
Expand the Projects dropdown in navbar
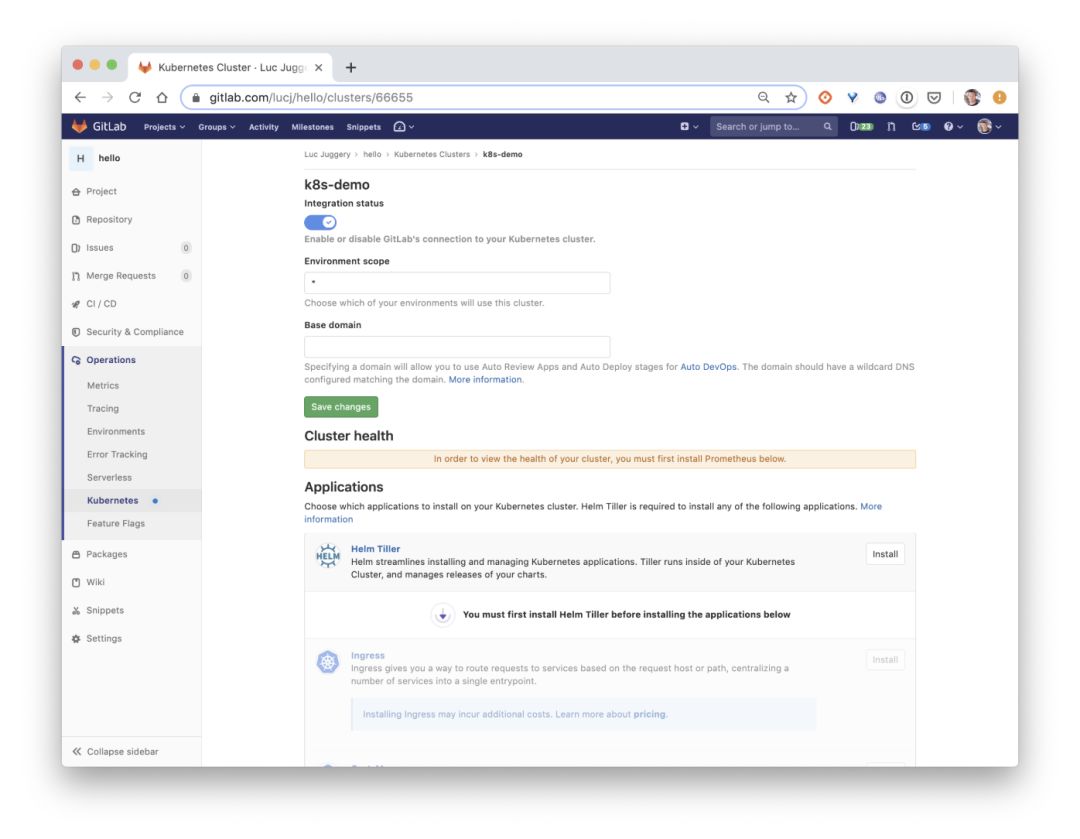click(x=164, y=127)
